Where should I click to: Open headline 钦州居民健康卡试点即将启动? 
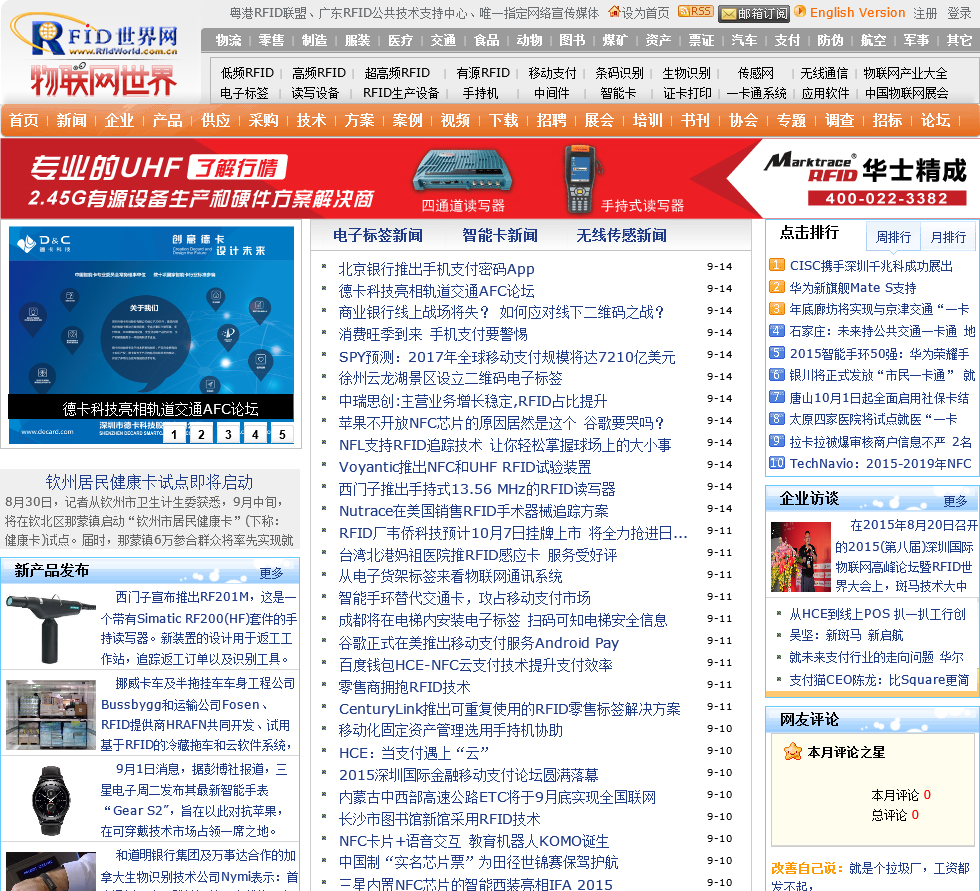click(x=149, y=482)
